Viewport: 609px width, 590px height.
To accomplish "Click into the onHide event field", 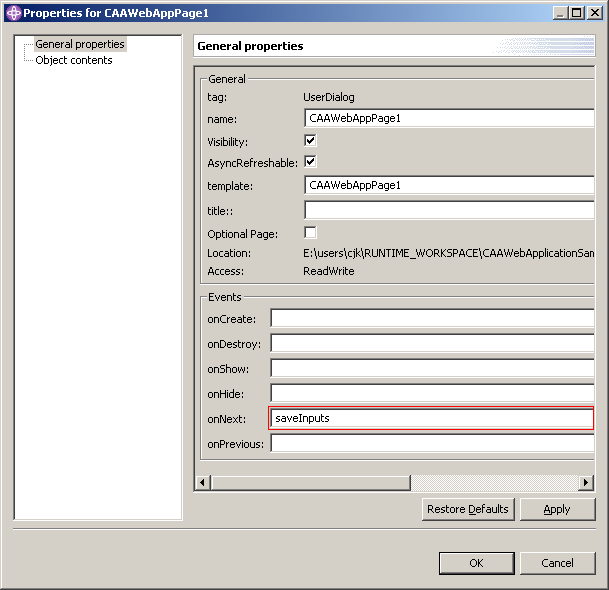I will pyautogui.click(x=432, y=393).
